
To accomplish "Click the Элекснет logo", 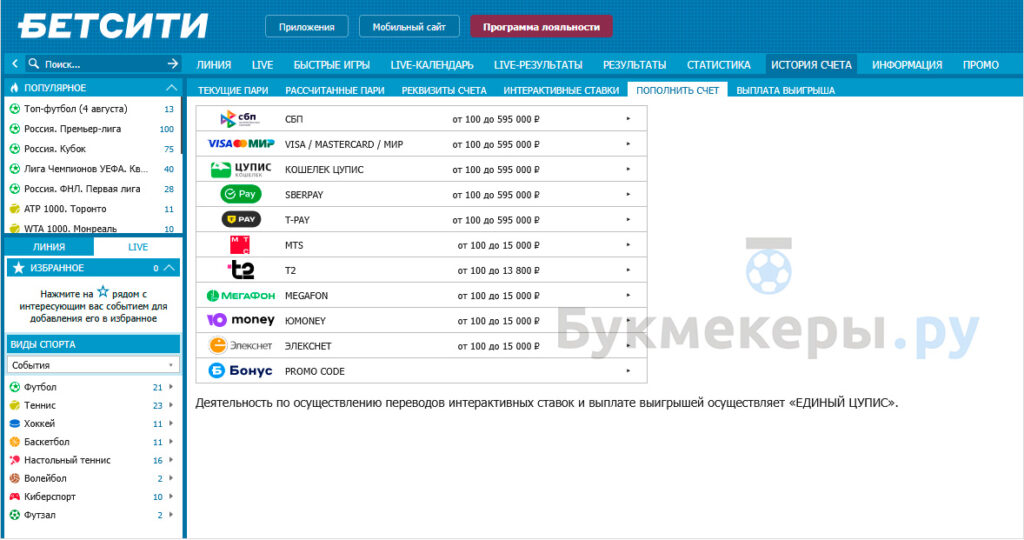I will pyautogui.click(x=240, y=345).
